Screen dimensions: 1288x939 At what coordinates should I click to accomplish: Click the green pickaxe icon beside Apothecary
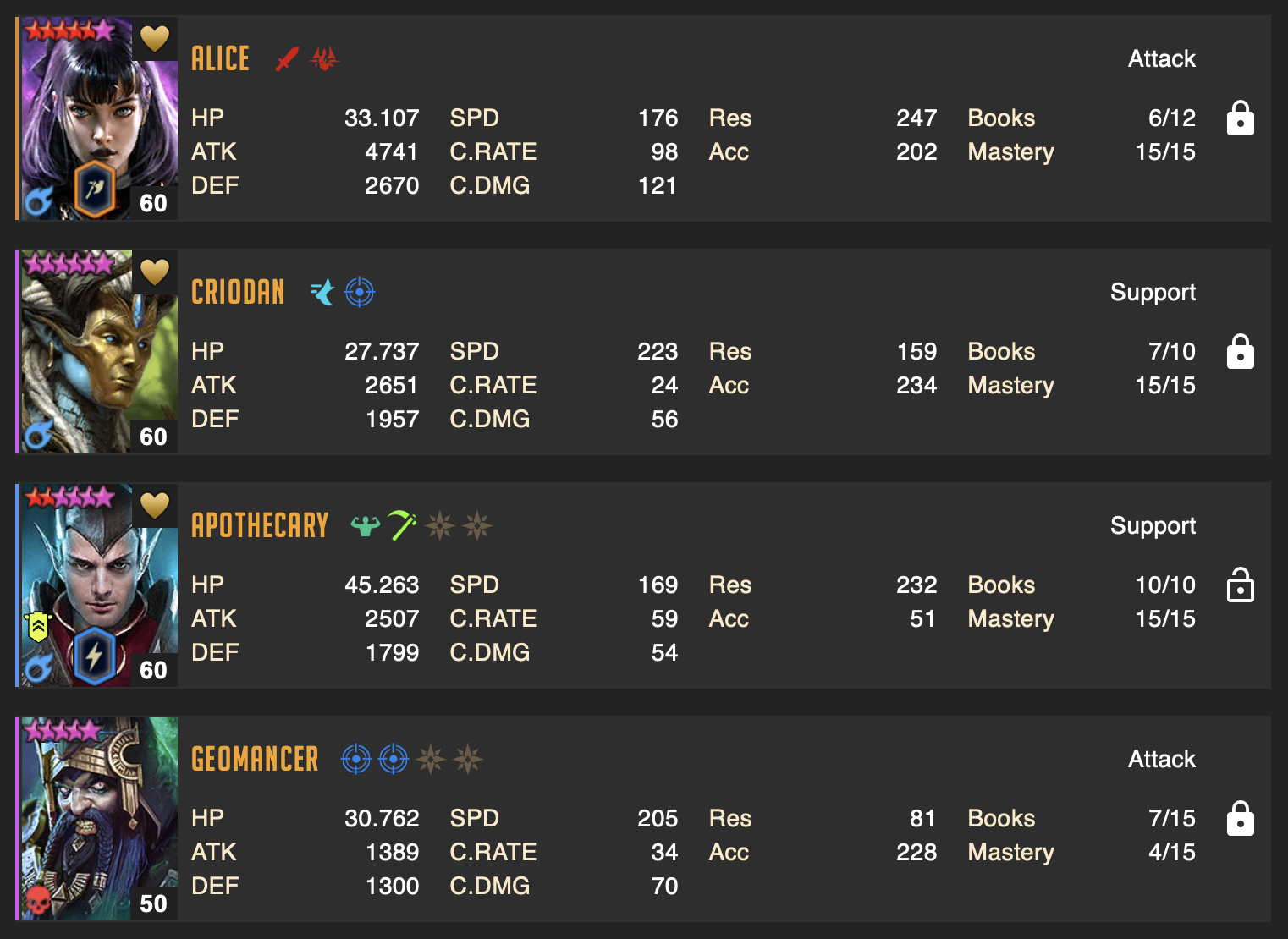pos(402,525)
